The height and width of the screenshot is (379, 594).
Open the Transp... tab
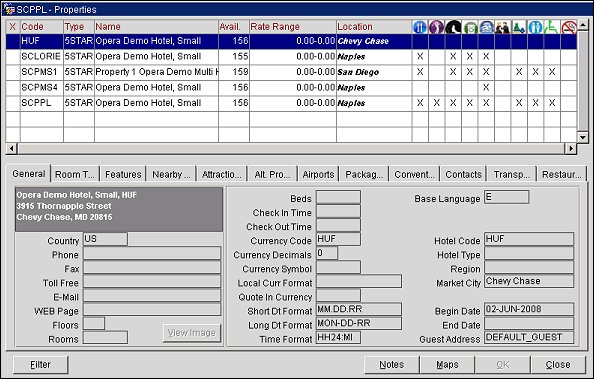[x=511, y=175]
